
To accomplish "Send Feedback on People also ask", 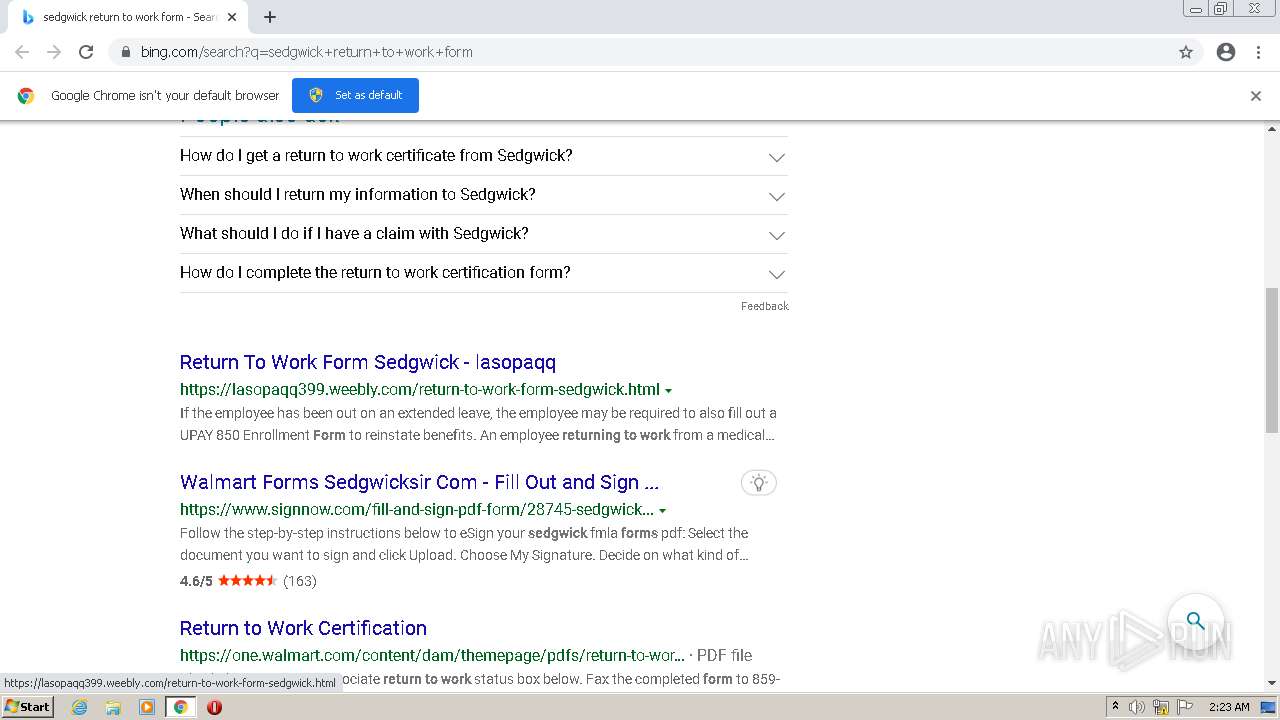I will (x=764, y=306).
